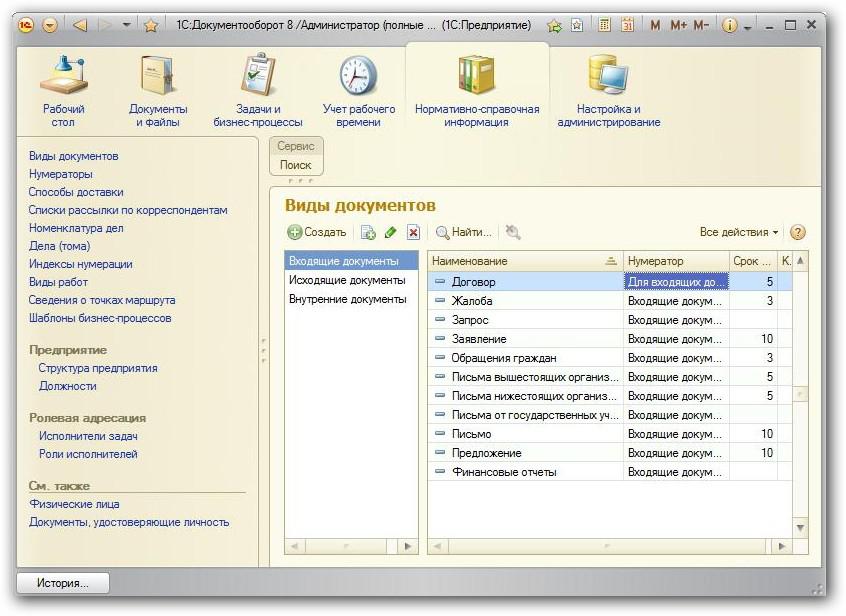Open the info help icon in title bar
Viewport: 846px width, 616px height.
pyautogui.click(x=729, y=25)
